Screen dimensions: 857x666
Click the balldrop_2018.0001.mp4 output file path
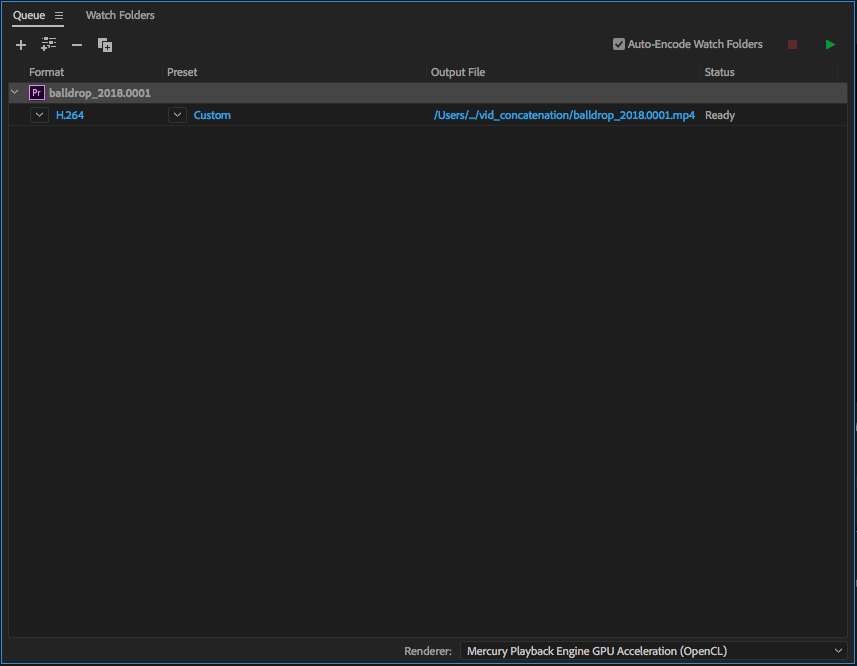(x=564, y=115)
